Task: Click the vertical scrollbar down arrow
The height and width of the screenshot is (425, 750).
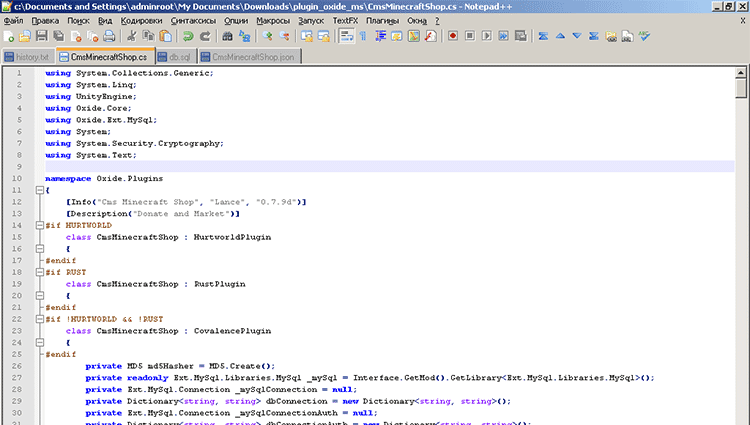Action: pyautogui.click(x=741, y=418)
